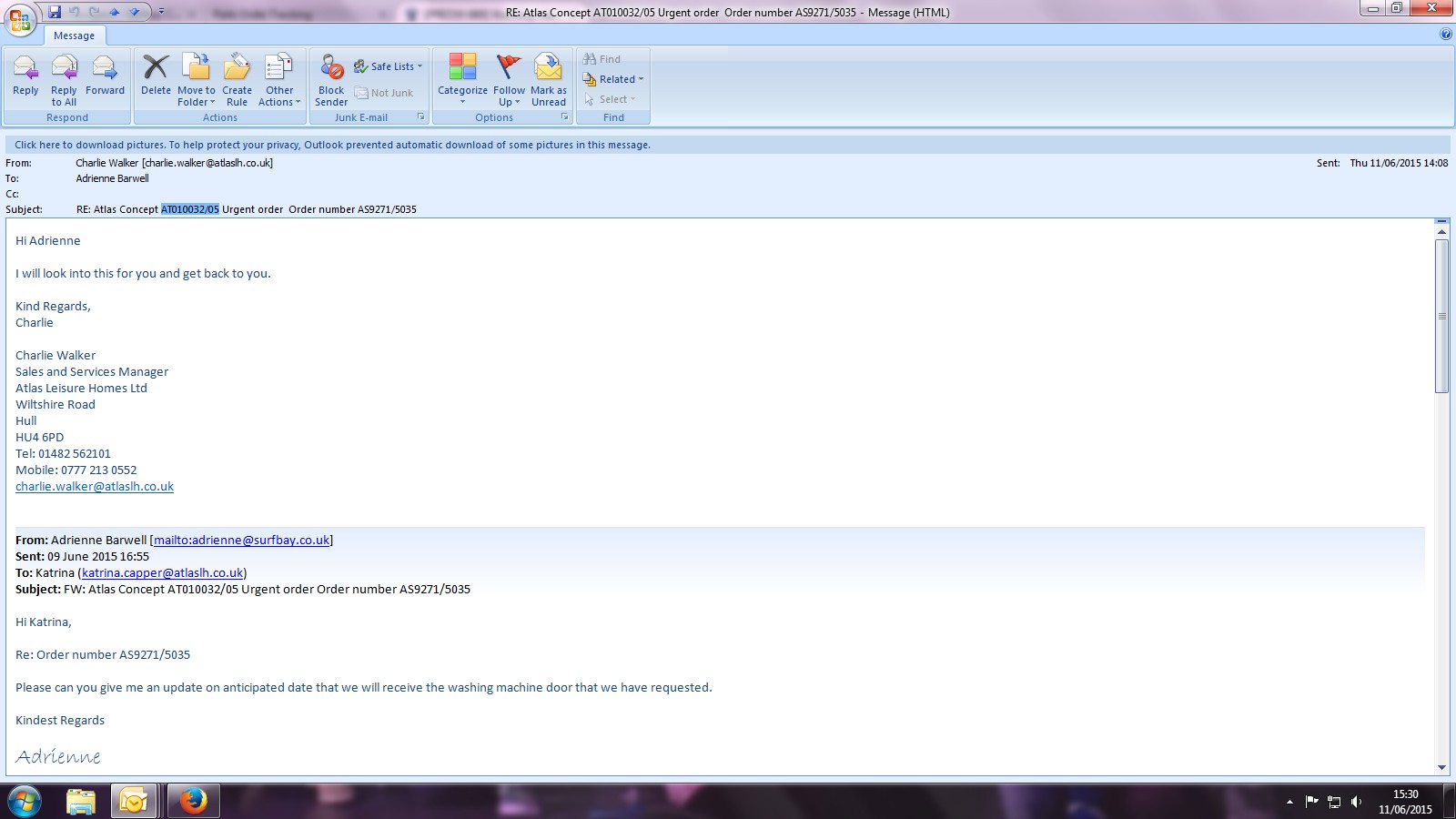1456x819 pixels.
Task: Expand the Categorize color options
Action: (x=462, y=79)
